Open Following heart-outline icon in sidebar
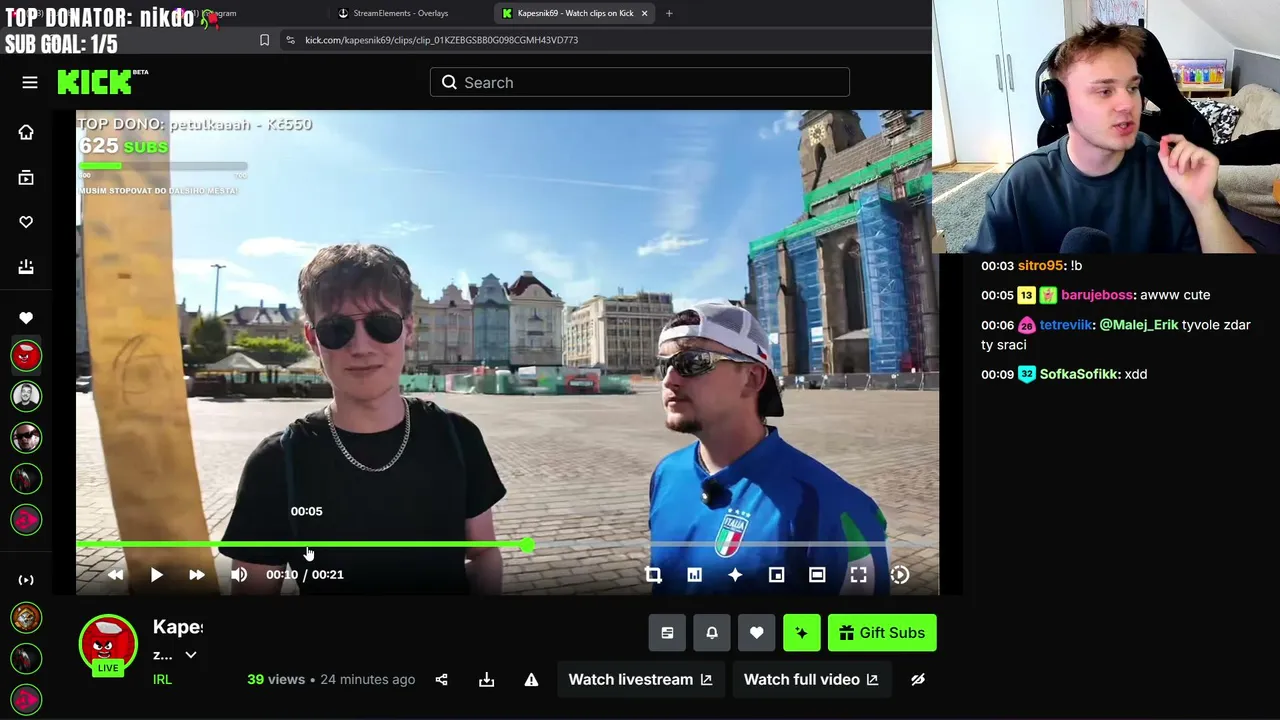The width and height of the screenshot is (1280, 720). pos(26,222)
